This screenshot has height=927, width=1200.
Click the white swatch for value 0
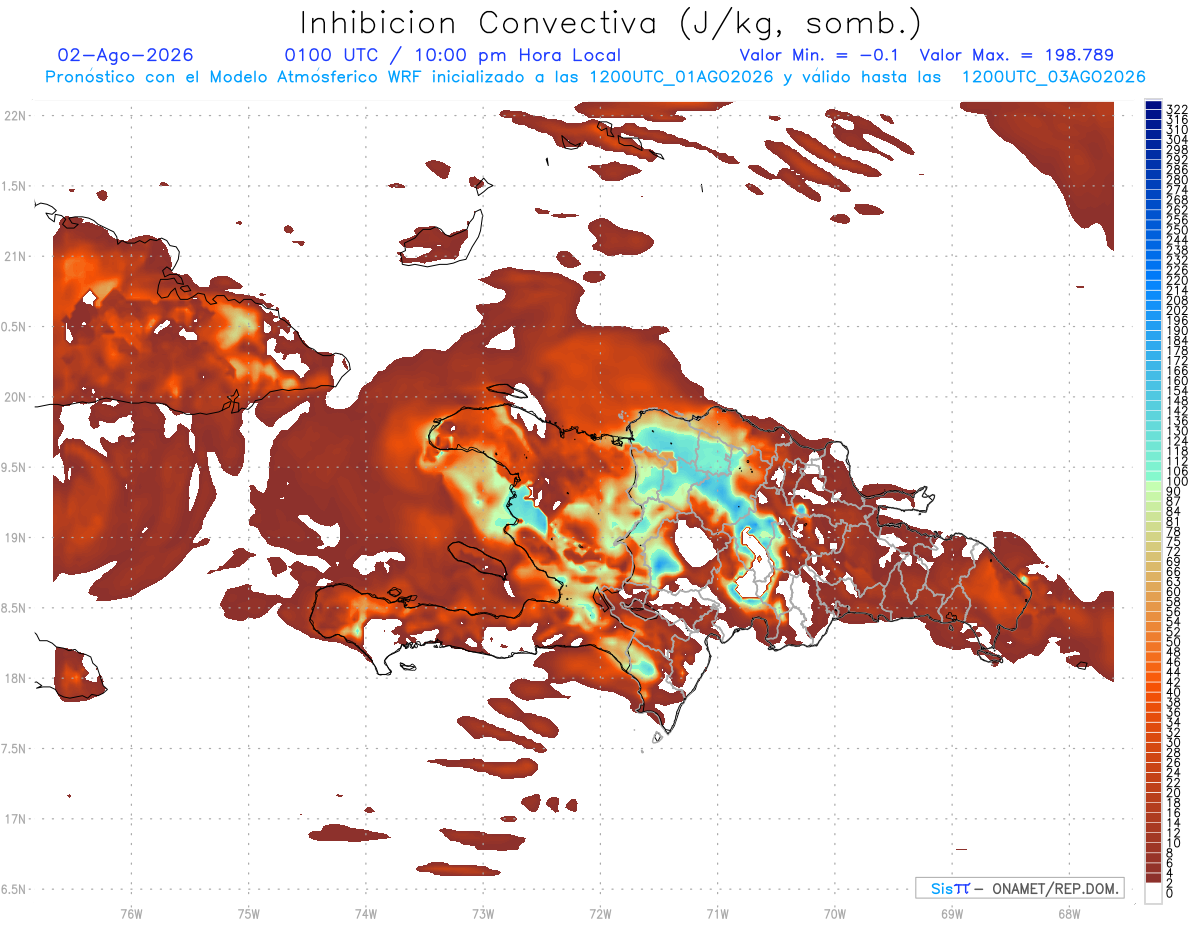coord(1153,895)
